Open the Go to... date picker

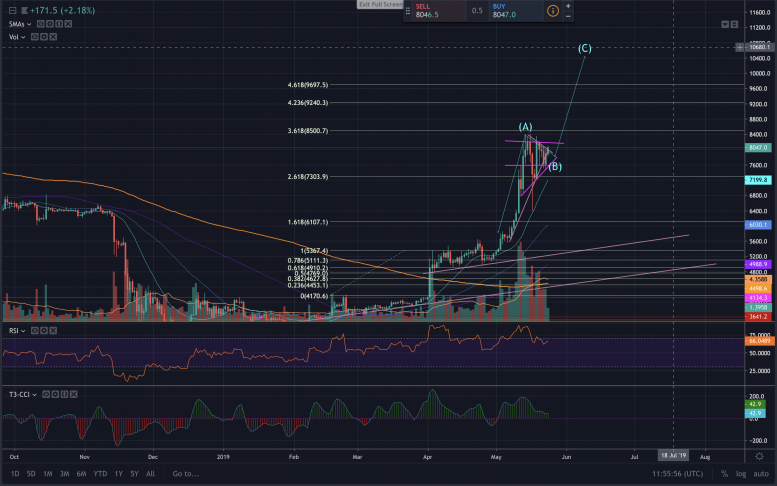click(x=186, y=474)
